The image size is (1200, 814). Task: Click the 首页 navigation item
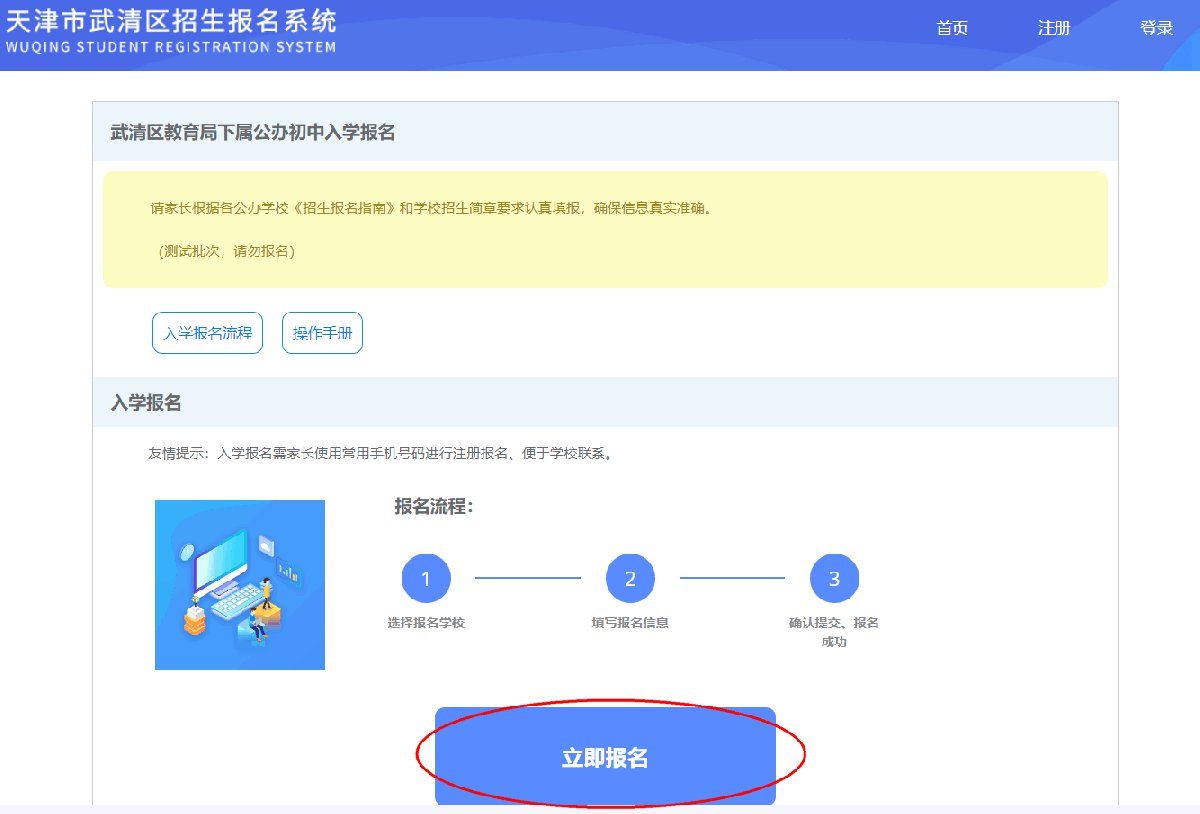point(951,28)
